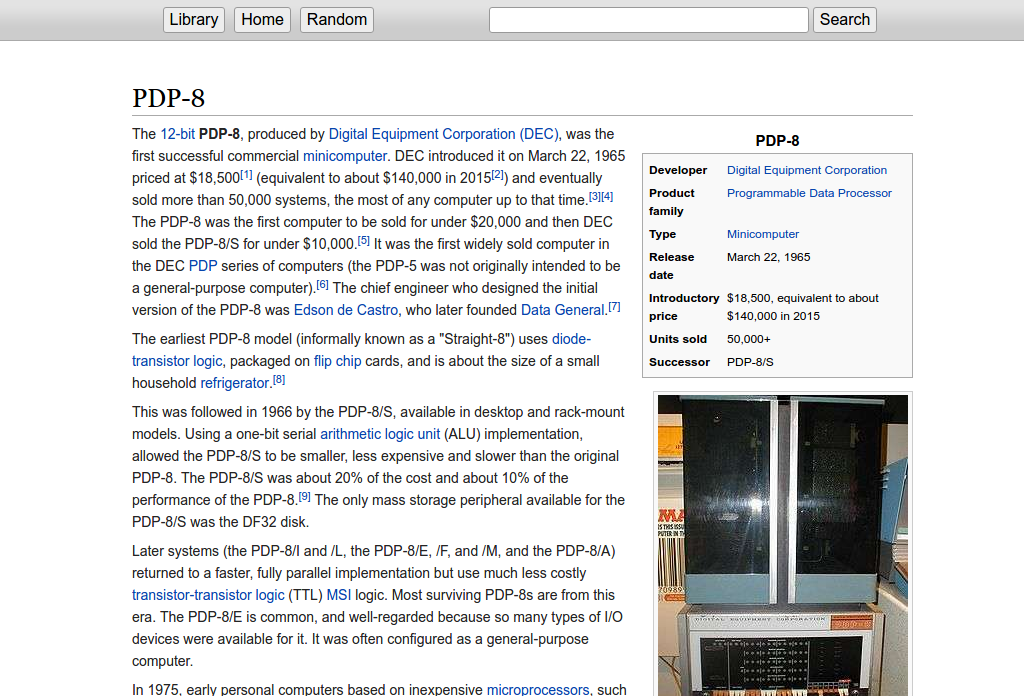Screen dimensions: 1024x696
Task: Open citation reference [2]
Action: pyautogui.click(x=498, y=175)
